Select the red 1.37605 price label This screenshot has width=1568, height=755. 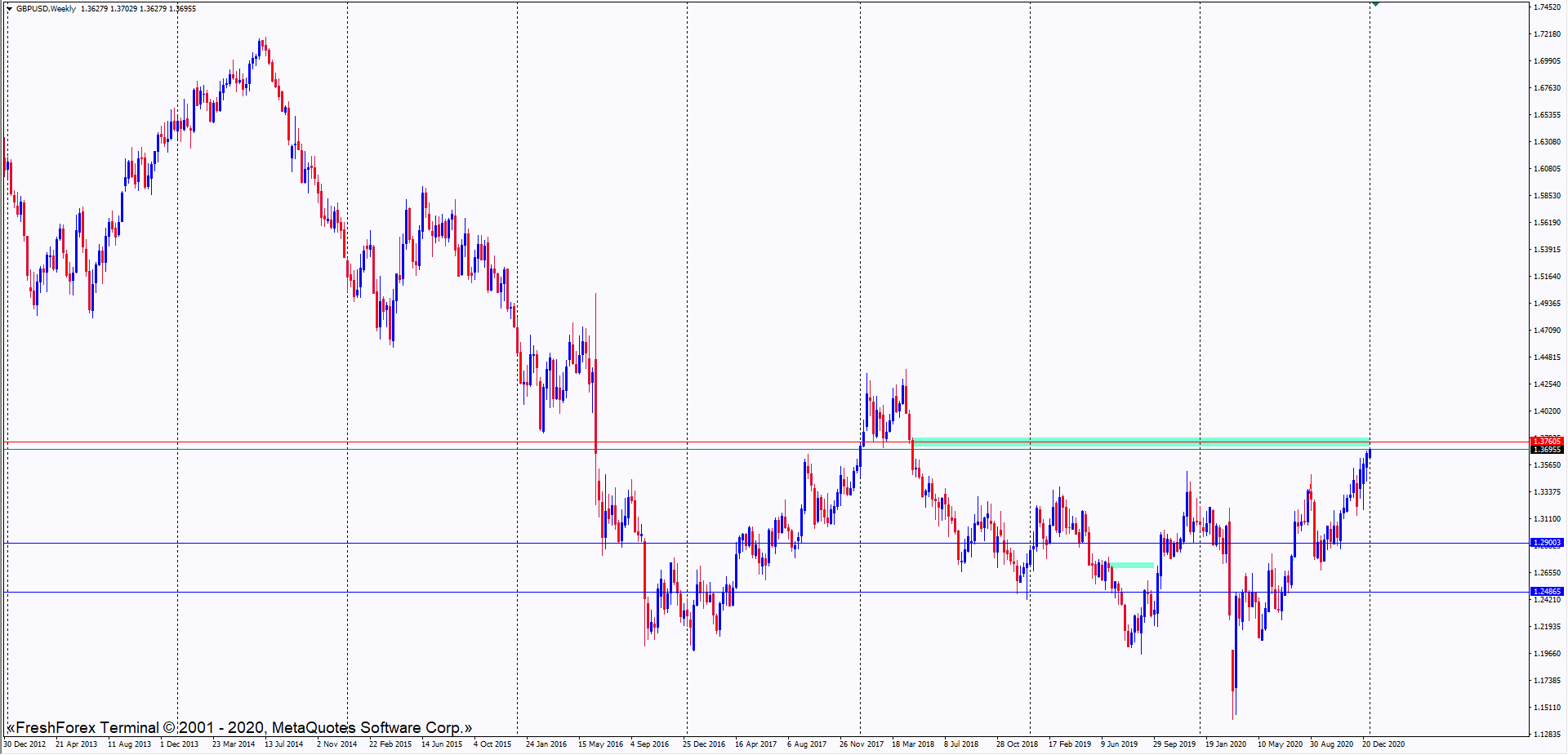coord(1546,442)
